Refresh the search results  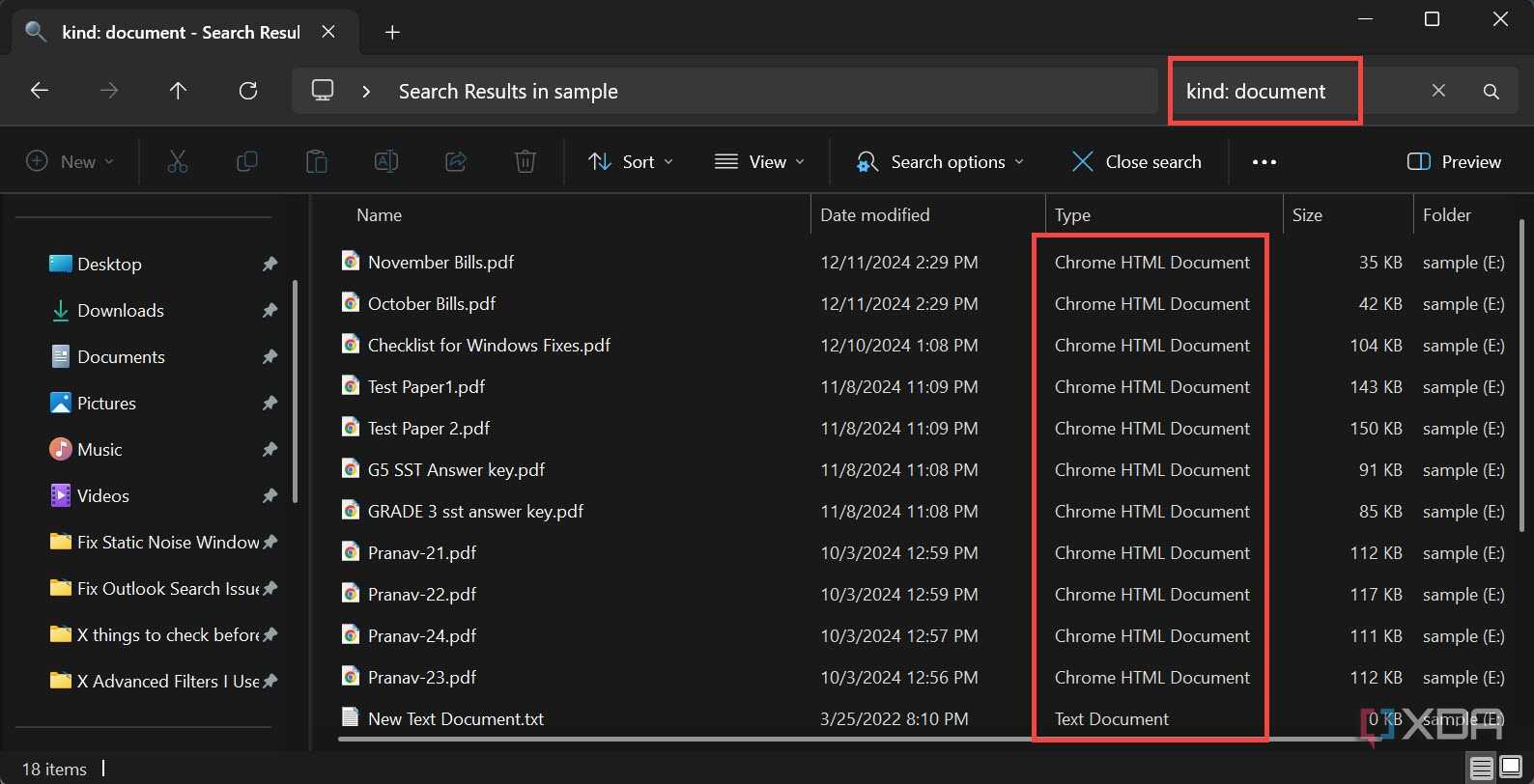248,91
